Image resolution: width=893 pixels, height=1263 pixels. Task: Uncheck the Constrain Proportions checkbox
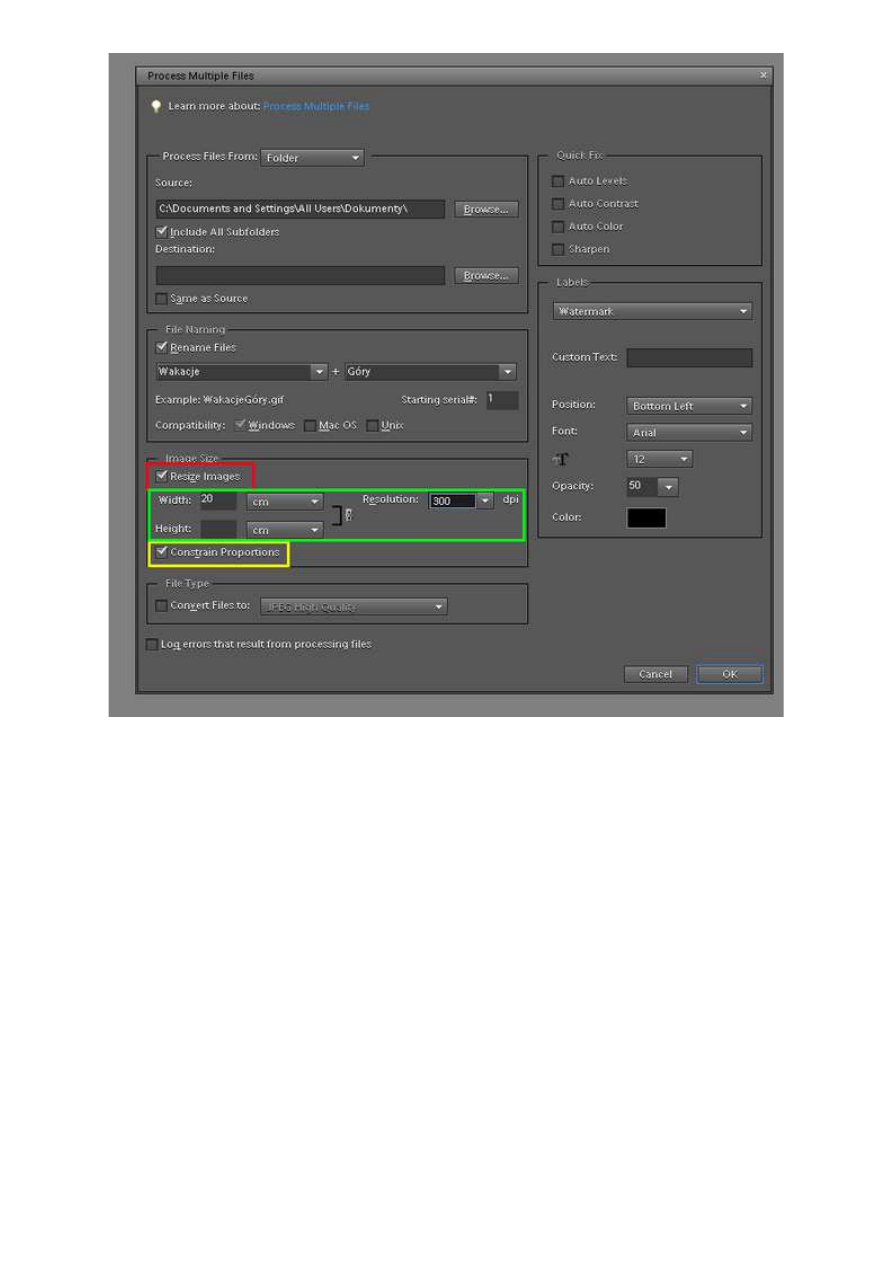(x=162, y=552)
